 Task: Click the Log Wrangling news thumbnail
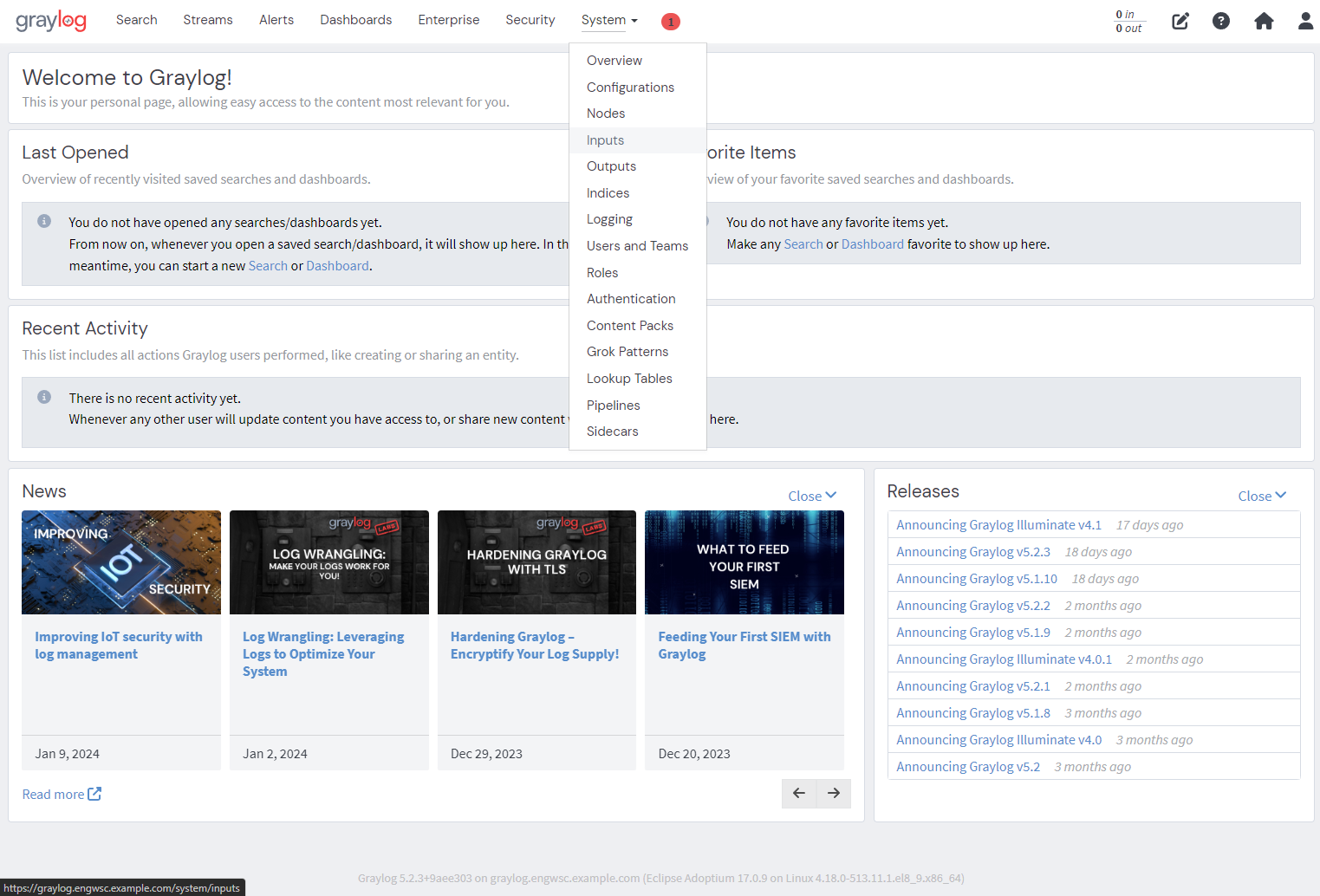click(329, 562)
